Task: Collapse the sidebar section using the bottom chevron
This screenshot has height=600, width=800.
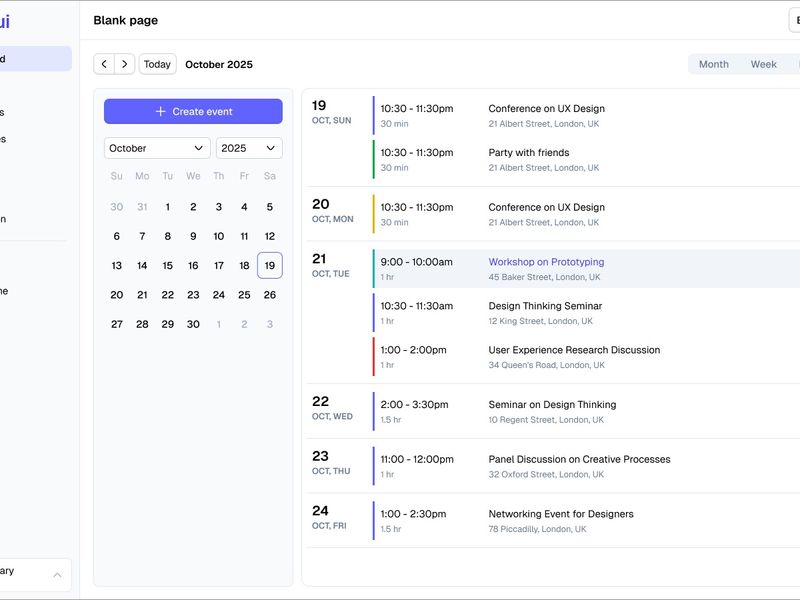Action: tap(55, 573)
